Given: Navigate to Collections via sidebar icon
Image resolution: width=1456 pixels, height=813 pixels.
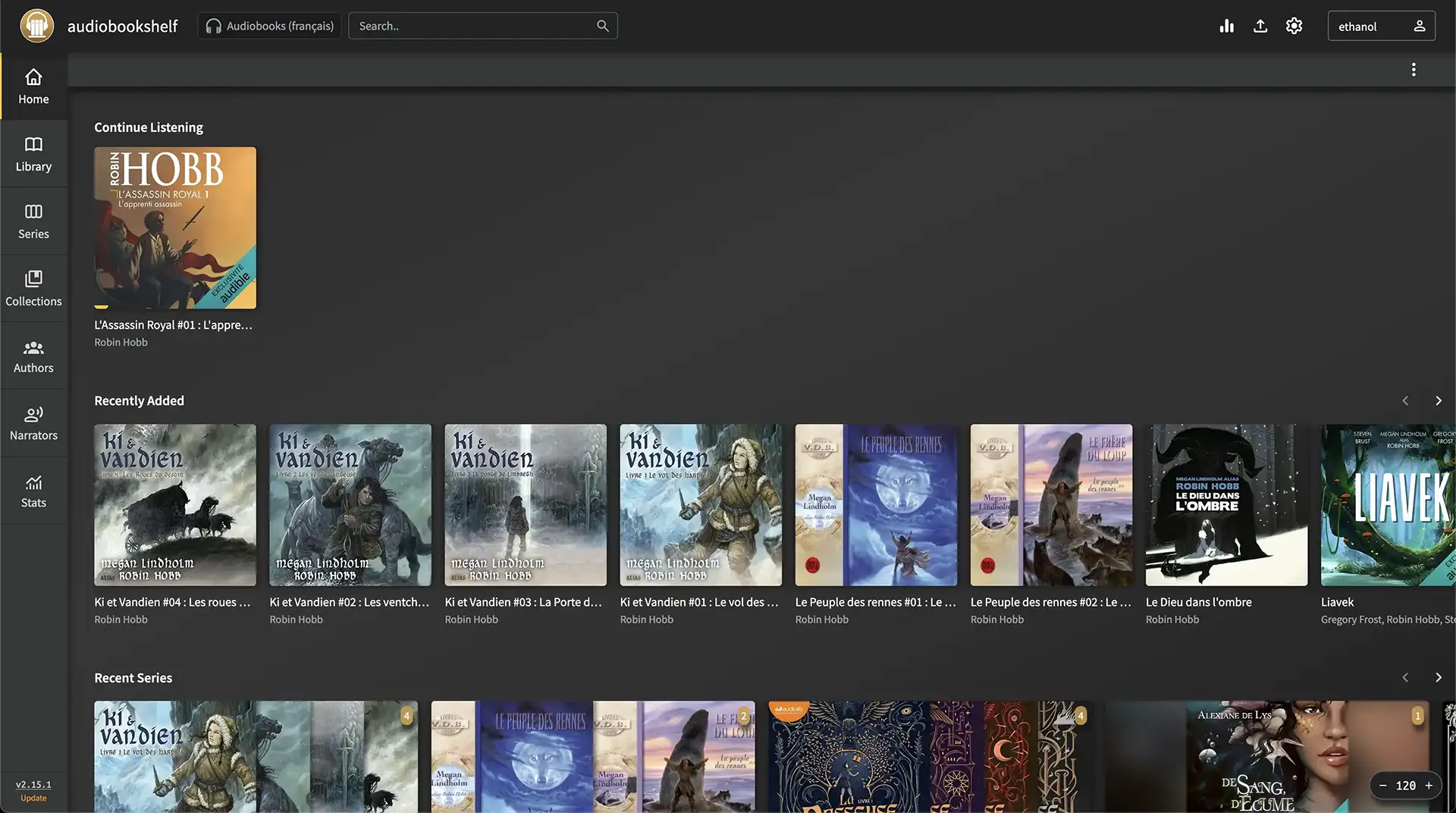Looking at the screenshot, I should tap(33, 288).
